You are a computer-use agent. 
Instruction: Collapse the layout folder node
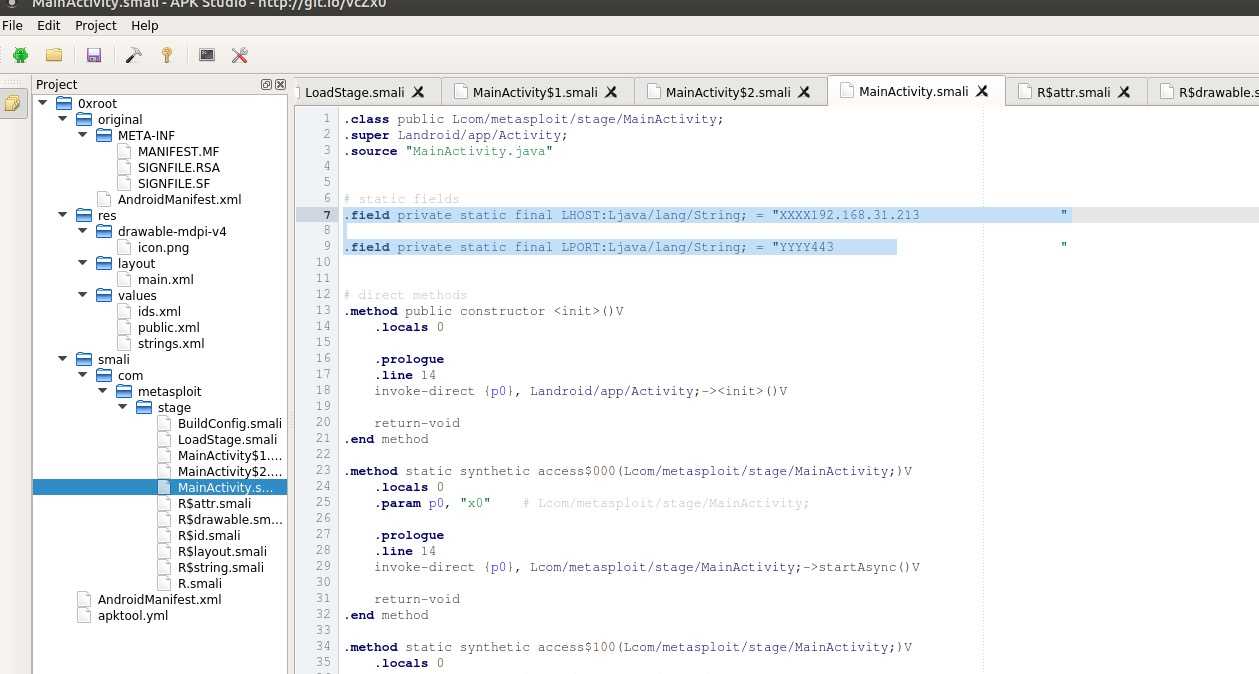point(83,263)
